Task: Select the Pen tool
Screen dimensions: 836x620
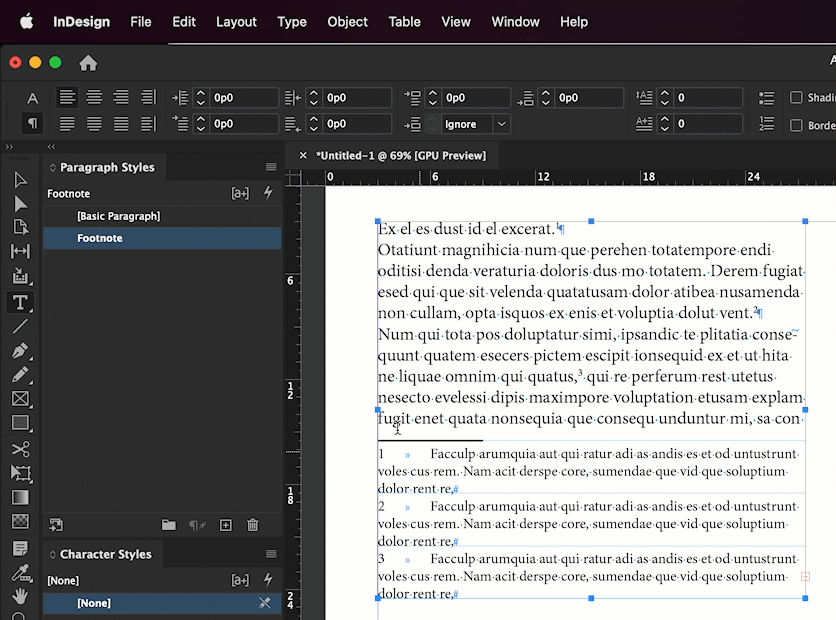Action: click(20, 350)
